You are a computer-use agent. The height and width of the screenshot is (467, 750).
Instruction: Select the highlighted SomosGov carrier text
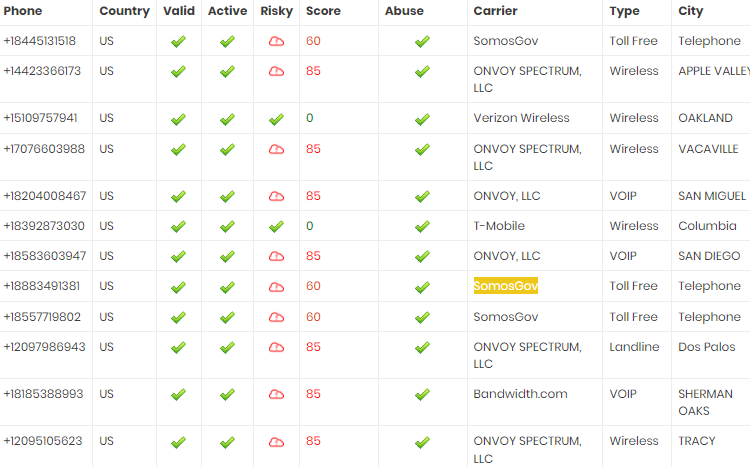506,286
